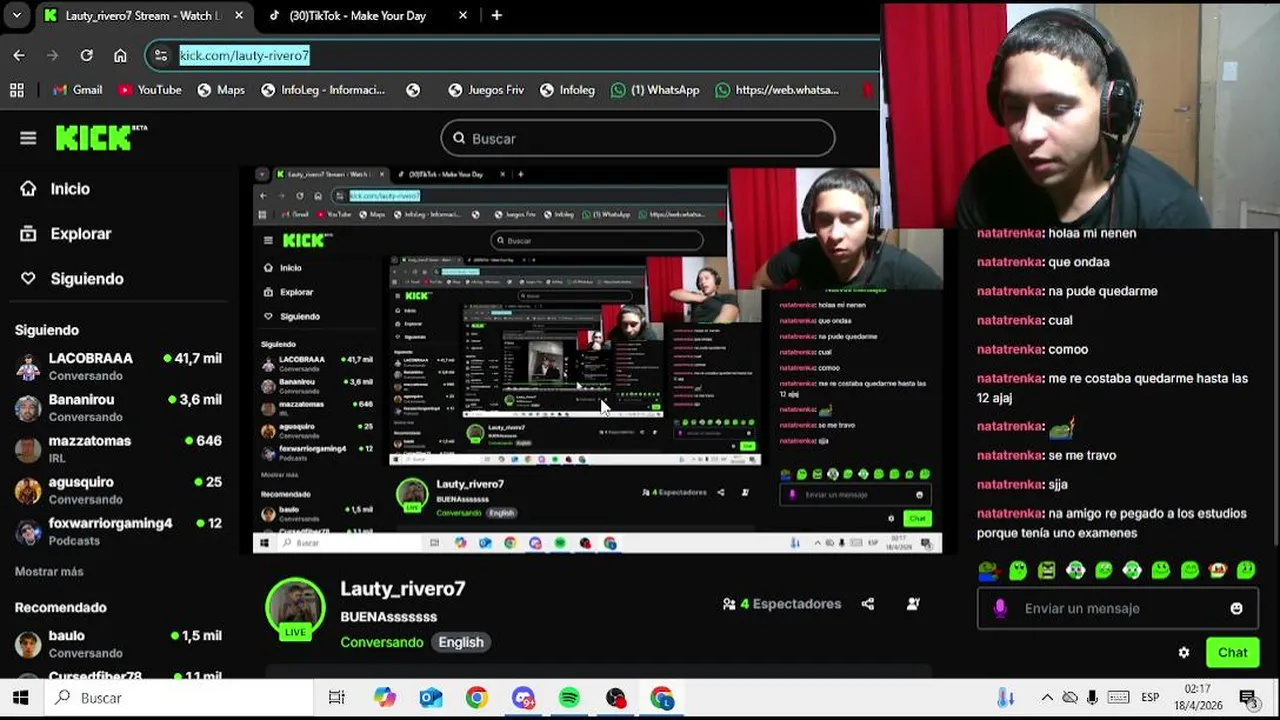Open the Kick hamburger menu
The height and width of the screenshot is (720, 1280).
28,138
